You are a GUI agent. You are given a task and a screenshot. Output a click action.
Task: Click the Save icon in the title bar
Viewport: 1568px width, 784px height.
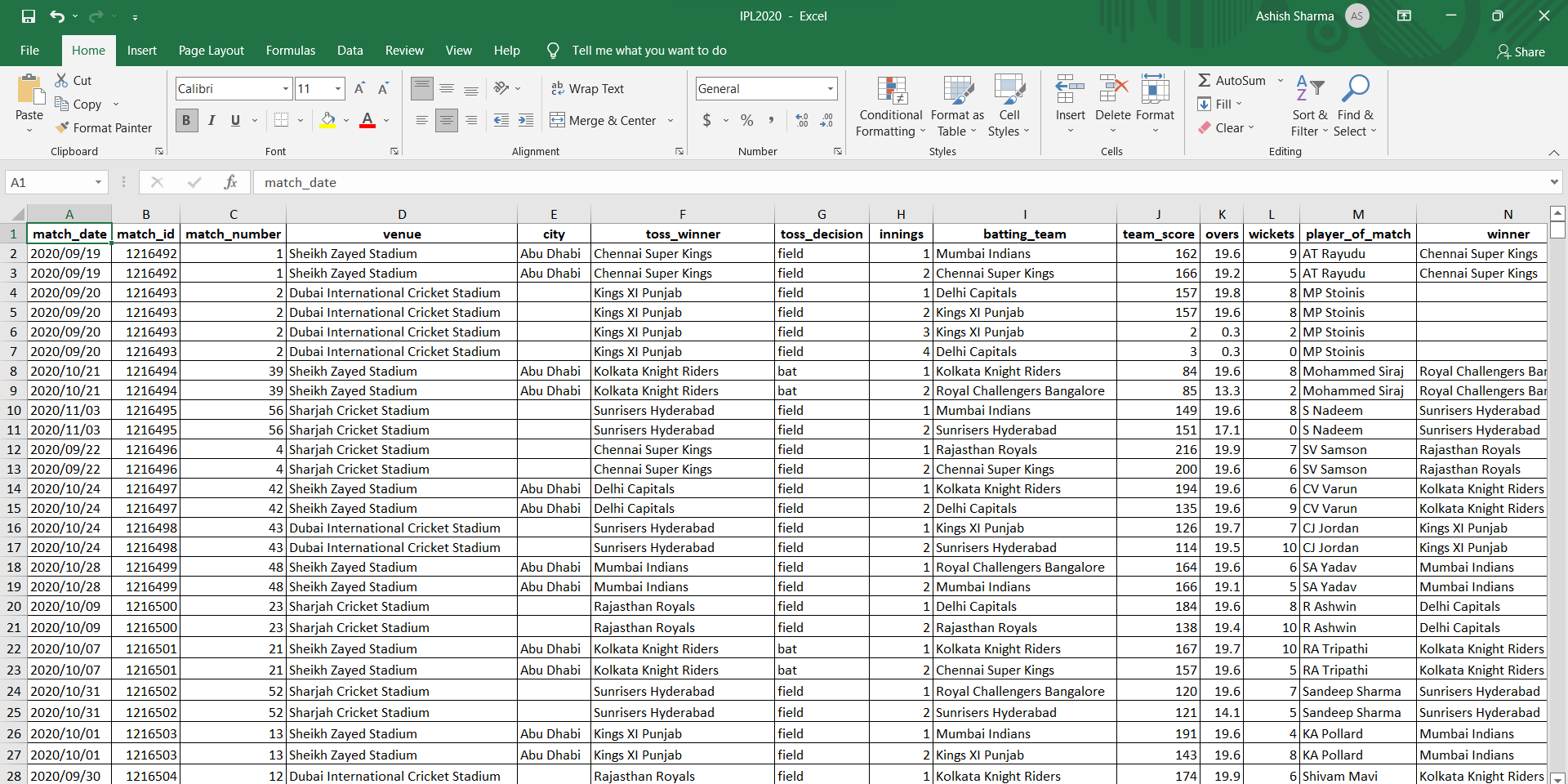tap(29, 16)
